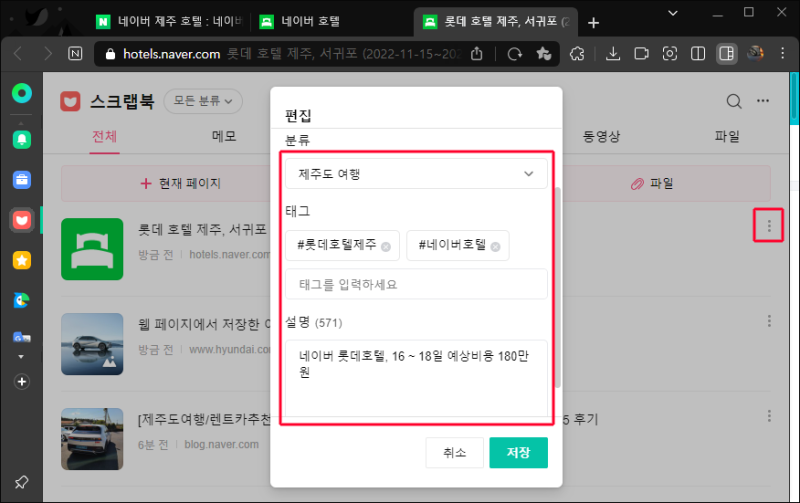The image size is (800, 503).
Task: Open the Papago parrot sidebar icon
Action: coord(22,300)
